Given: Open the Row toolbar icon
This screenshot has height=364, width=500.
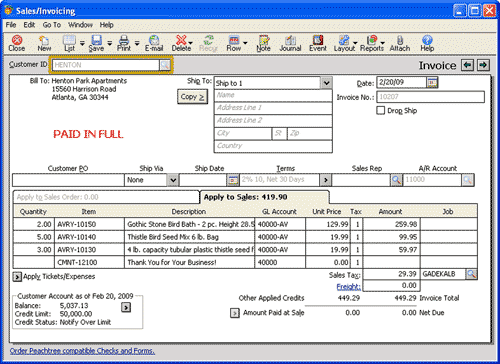Looking at the screenshot, I should click(234, 43).
